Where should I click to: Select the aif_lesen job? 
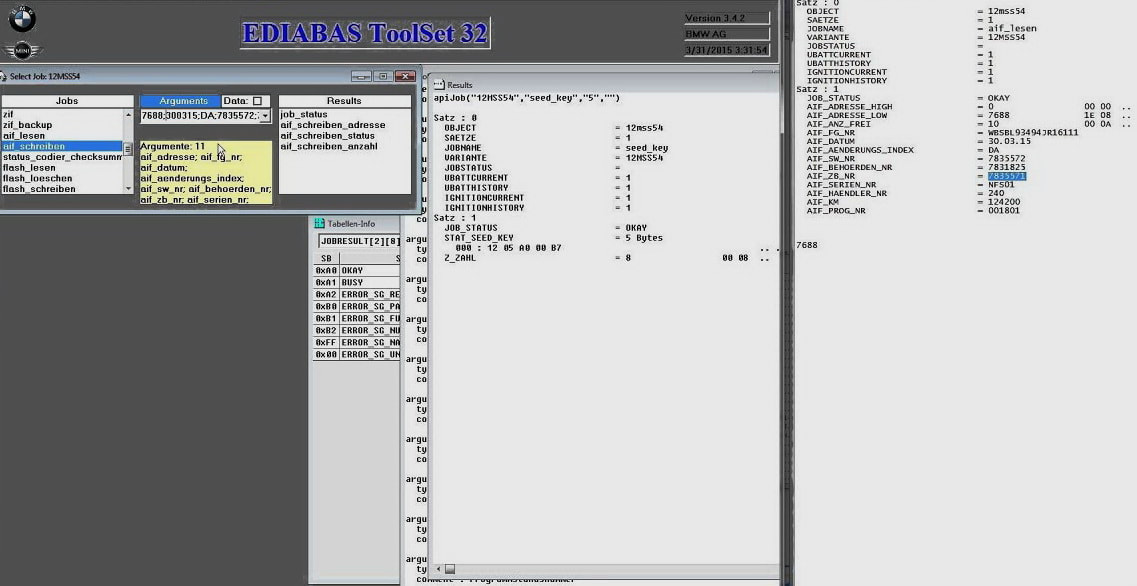(x=62, y=136)
